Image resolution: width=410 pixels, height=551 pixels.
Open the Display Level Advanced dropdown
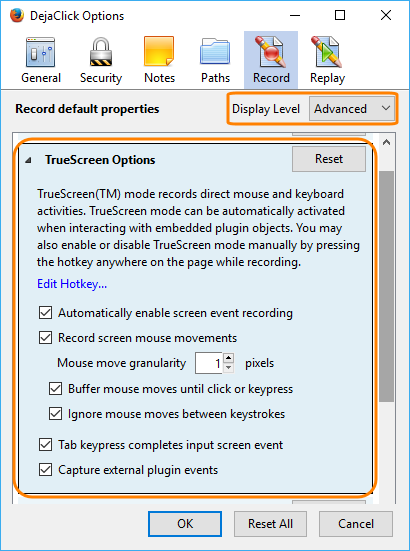point(352,109)
